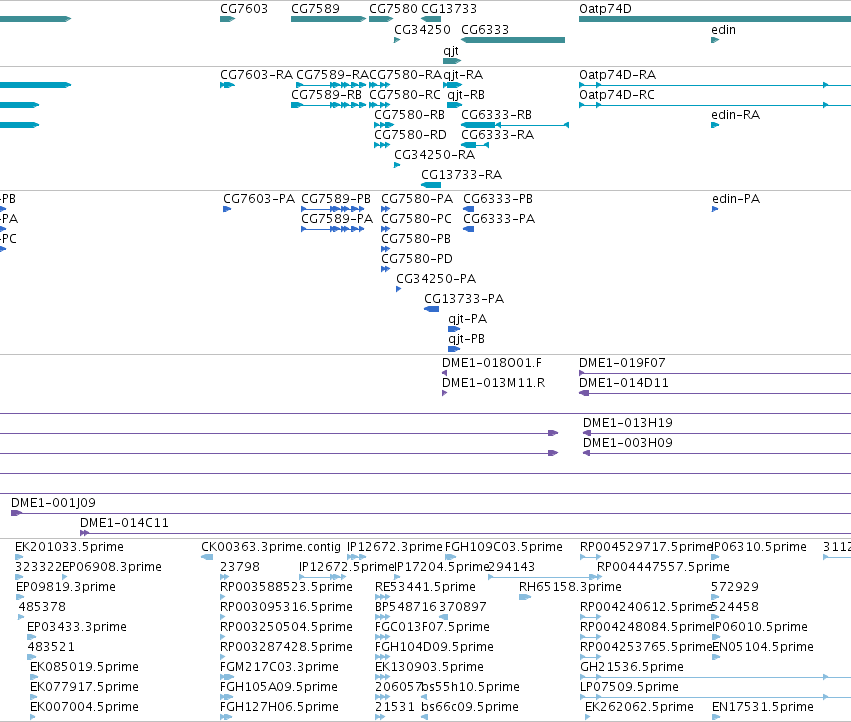Select EST EK130903.5prime
Screen dimensions: 851x722
click(x=429, y=667)
